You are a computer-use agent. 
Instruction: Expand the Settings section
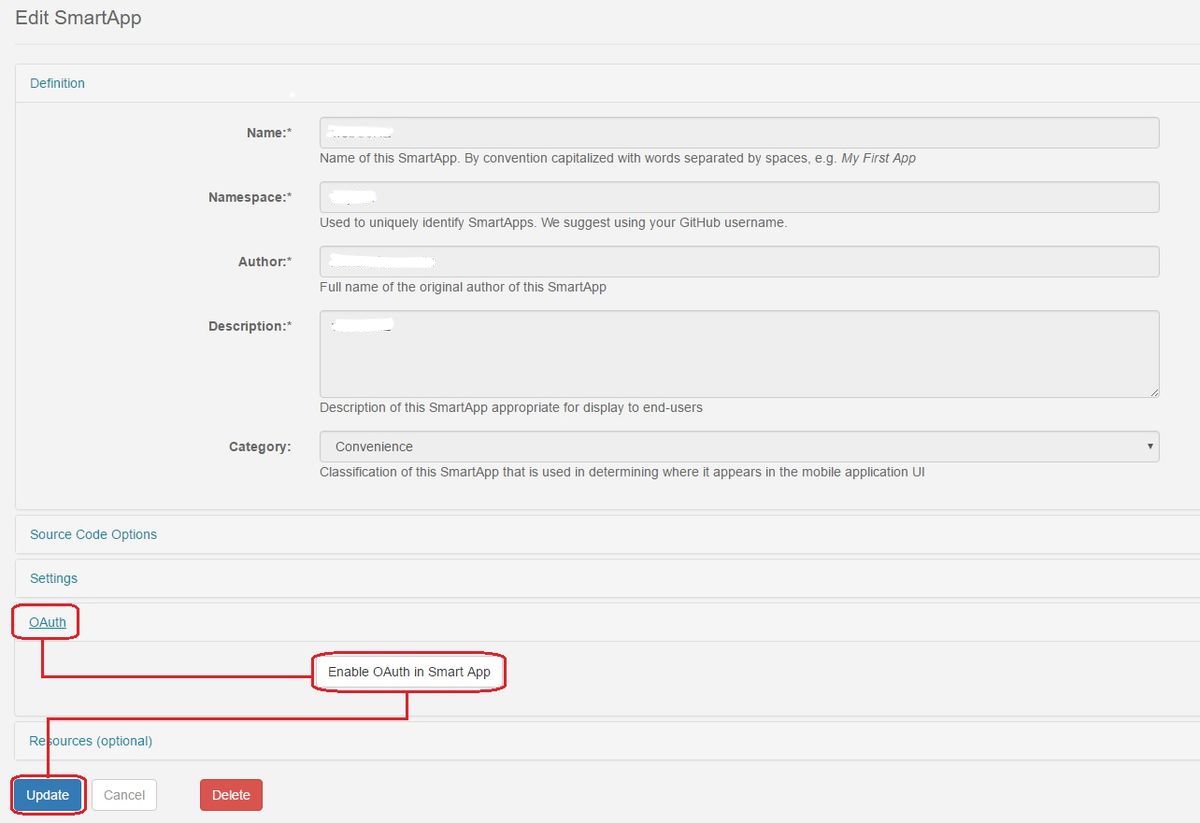coord(53,578)
